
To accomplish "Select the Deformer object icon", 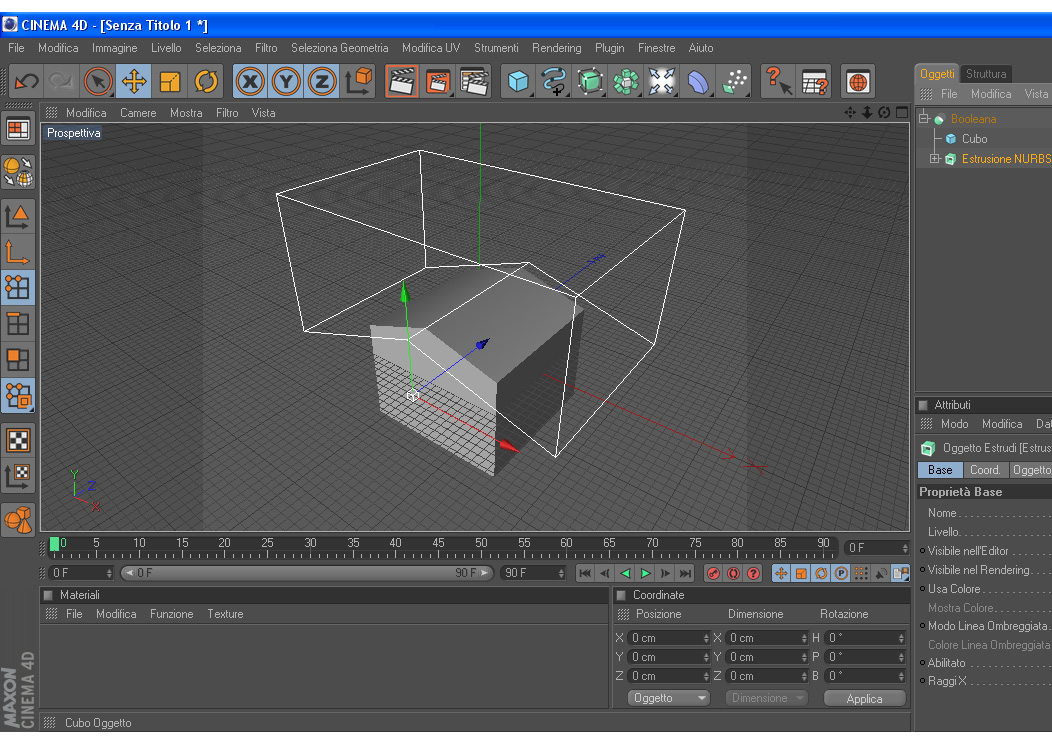I will tap(698, 81).
